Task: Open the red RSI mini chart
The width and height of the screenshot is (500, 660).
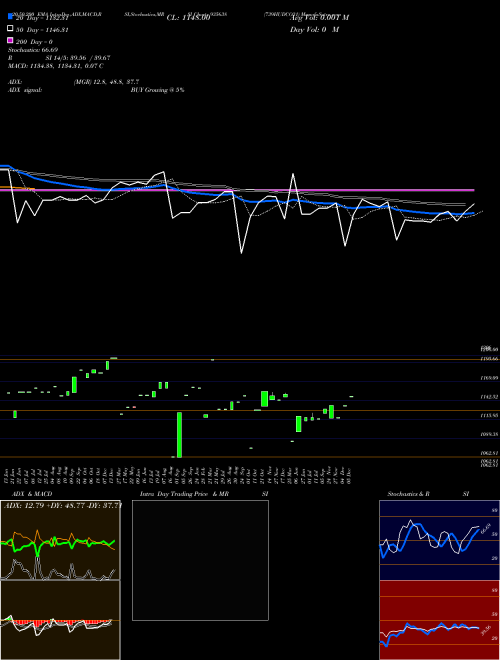Action: coord(439,620)
